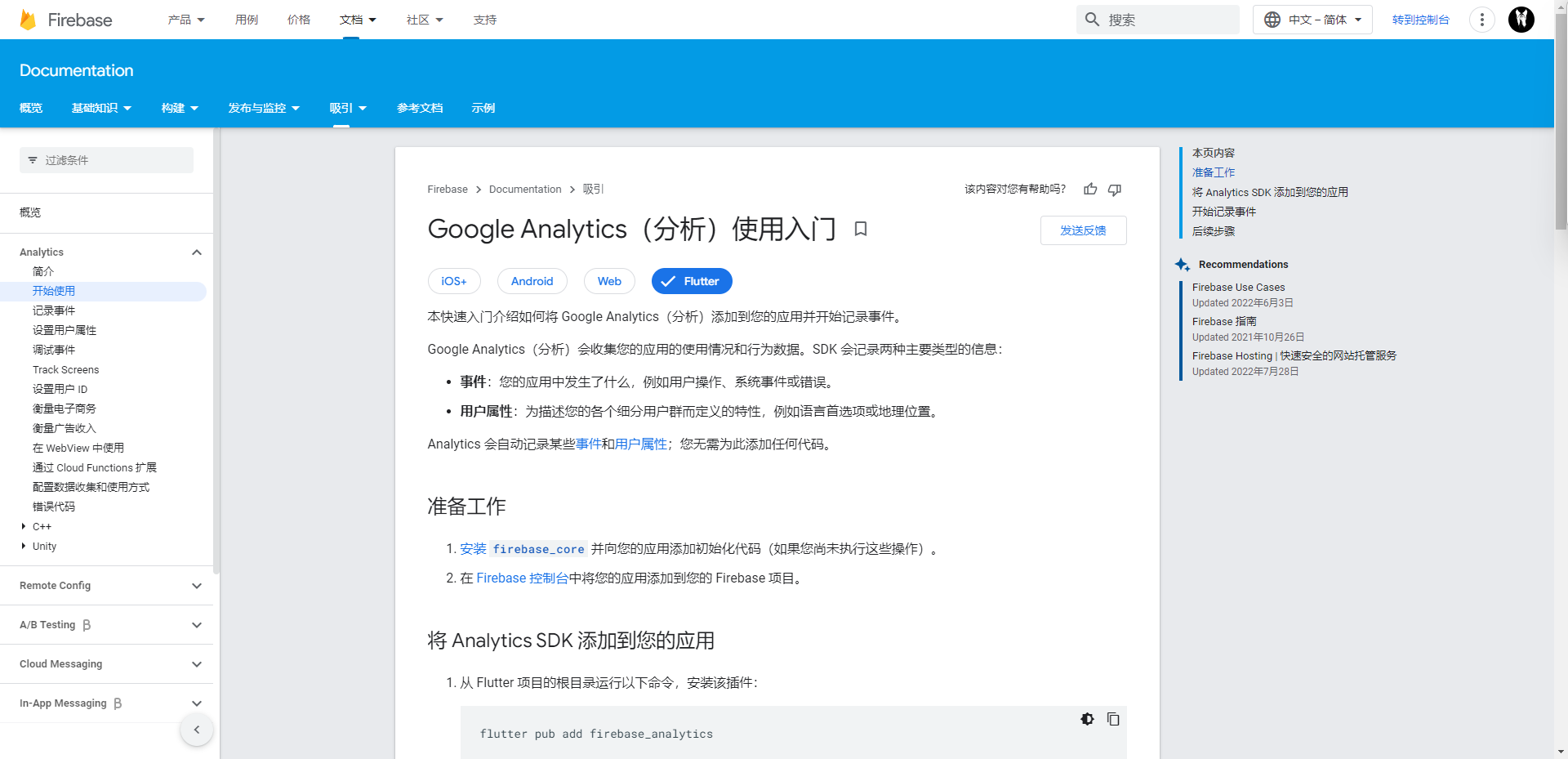Click the 发送反馈 button
The image size is (1568, 759).
click(1084, 230)
